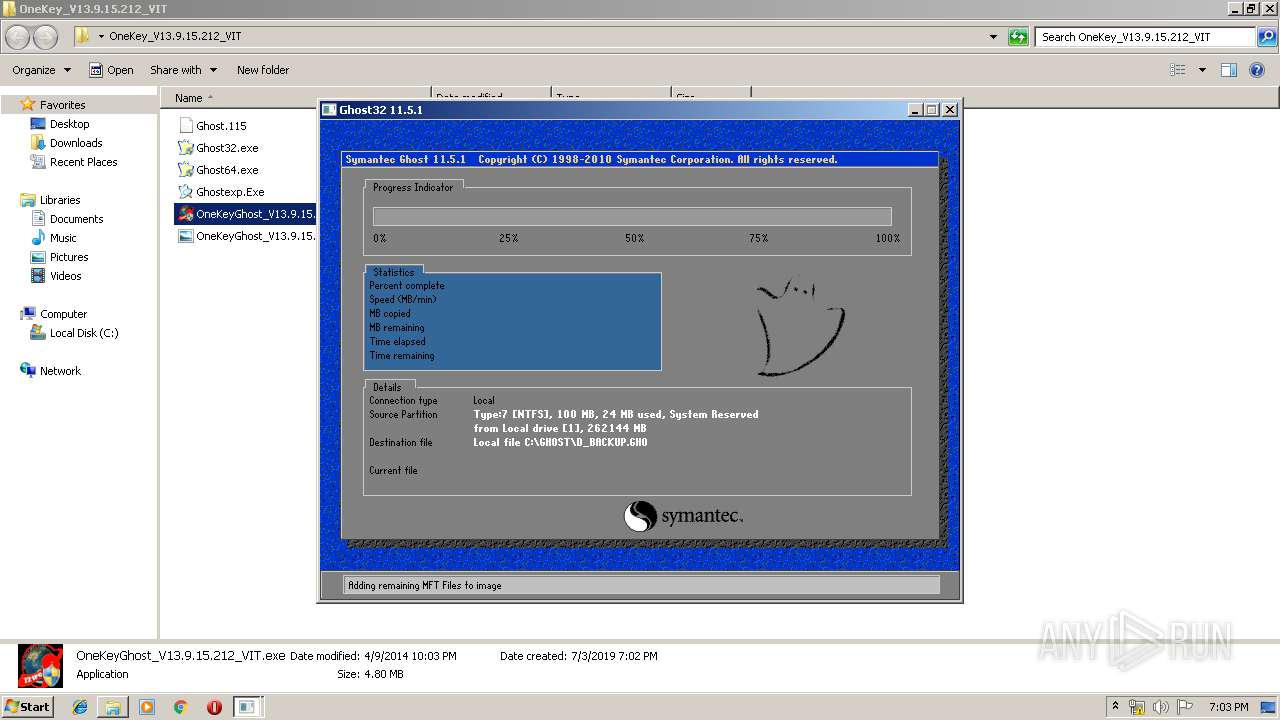Open the Organize menu

41,70
